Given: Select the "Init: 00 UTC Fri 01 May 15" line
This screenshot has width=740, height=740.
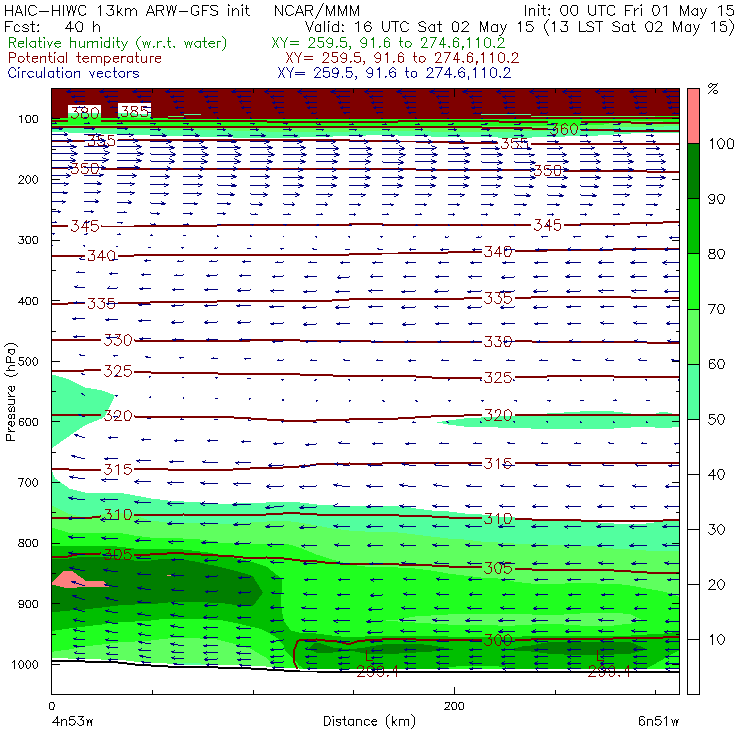Looking at the screenshot, I should pos(629,11).
